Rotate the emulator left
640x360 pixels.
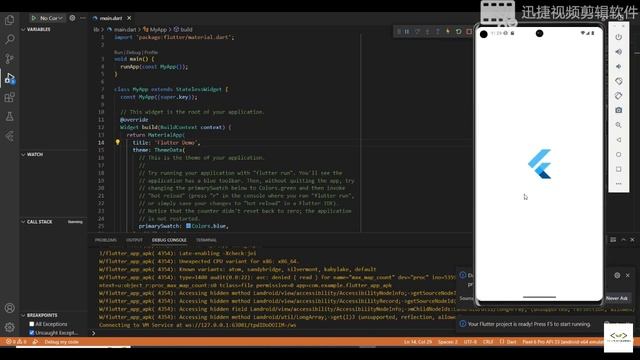[x=619, y=81]
